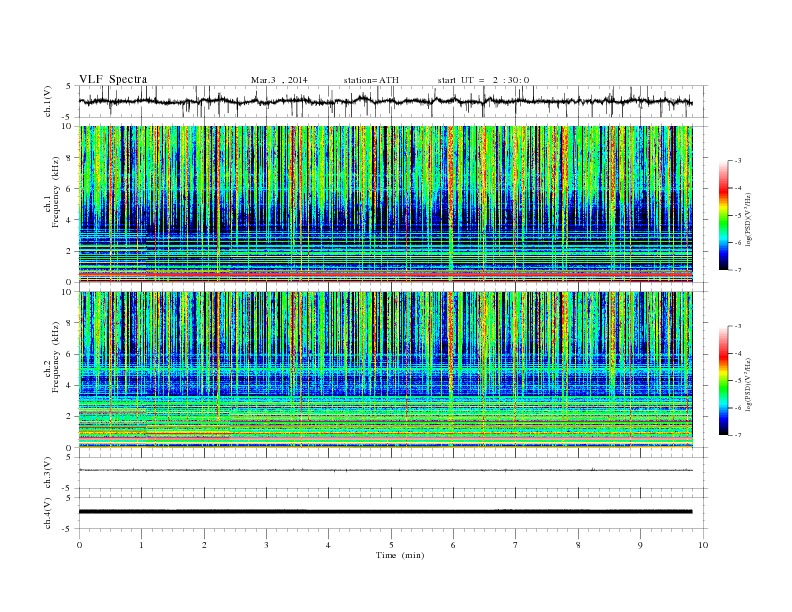Click time axis tick label "1"

(141, 545)
